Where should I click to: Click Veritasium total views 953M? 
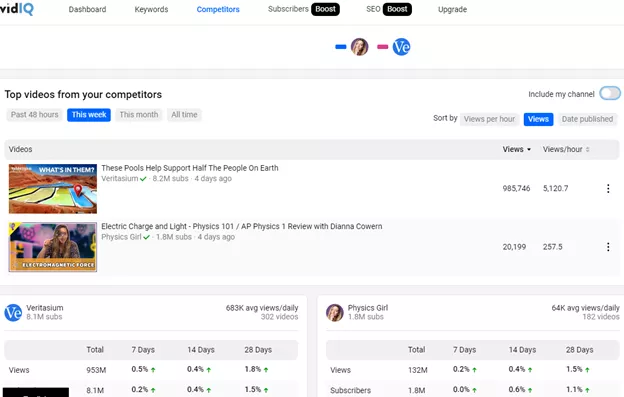coord(96,370)
